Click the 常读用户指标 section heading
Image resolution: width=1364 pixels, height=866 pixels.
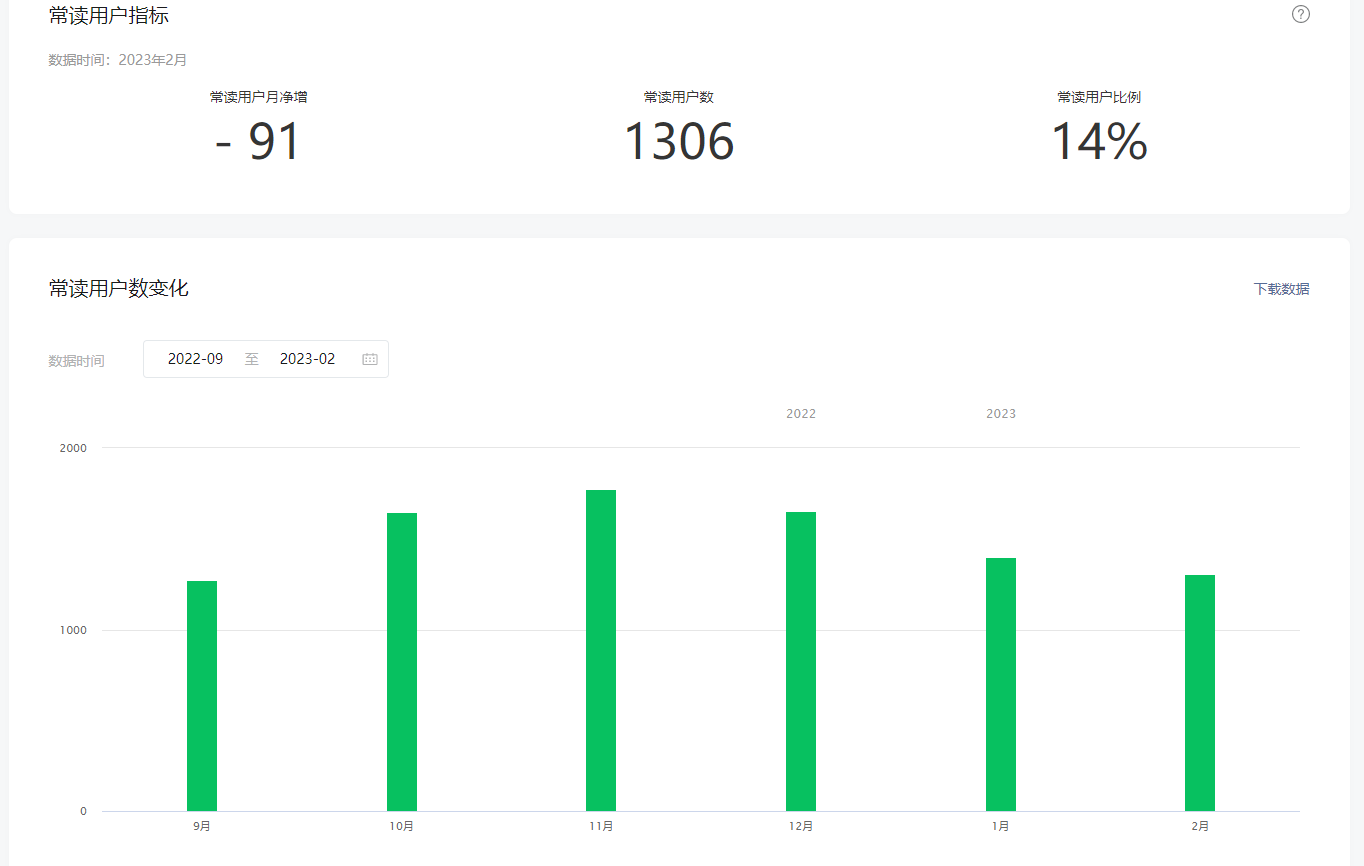(108, 15)
